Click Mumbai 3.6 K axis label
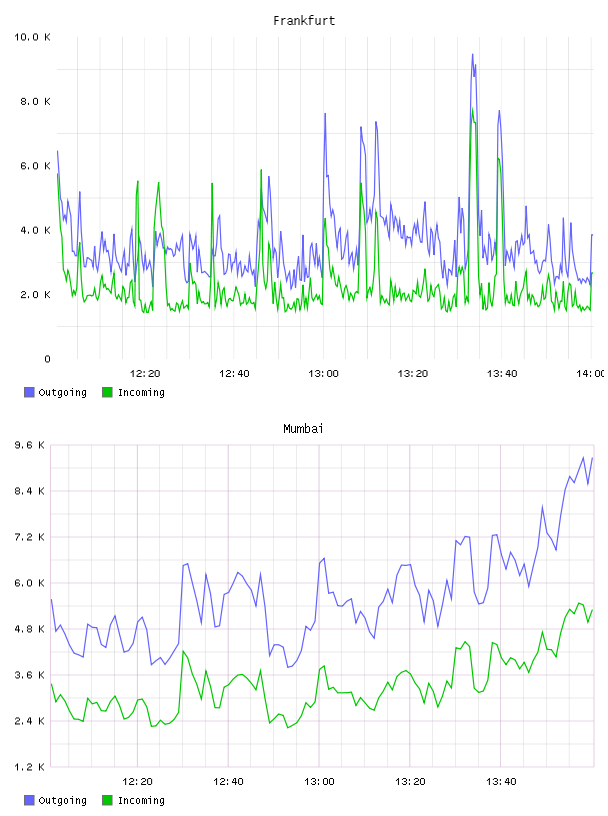This screenshot has width=608, height=816. pos(30,675)
